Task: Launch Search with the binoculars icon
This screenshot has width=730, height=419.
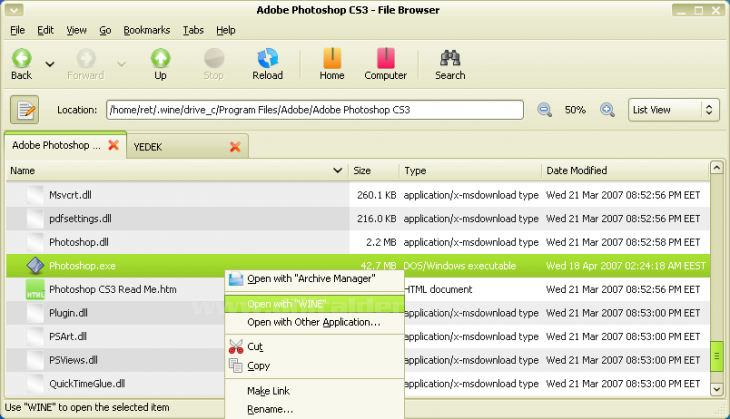Action: [x=450, y=59]
